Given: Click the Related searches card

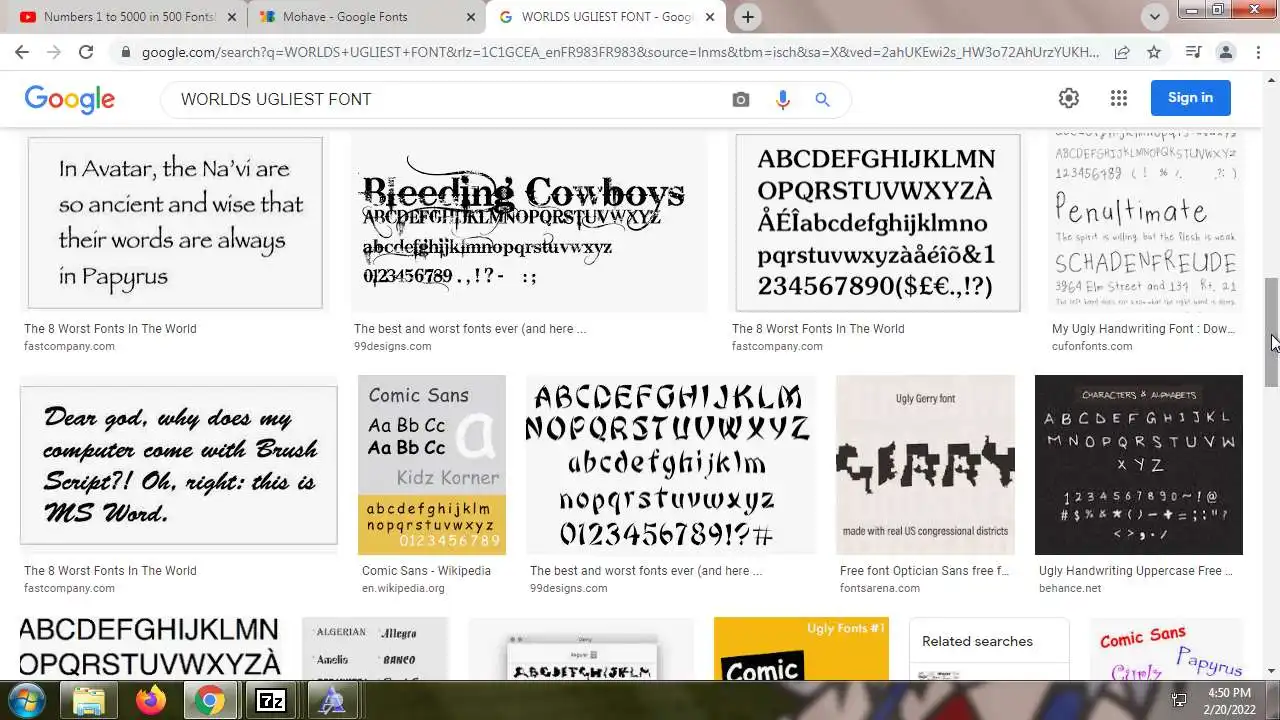Looking at the screenshot, I should pyautogui.click(x=989, y=649).
